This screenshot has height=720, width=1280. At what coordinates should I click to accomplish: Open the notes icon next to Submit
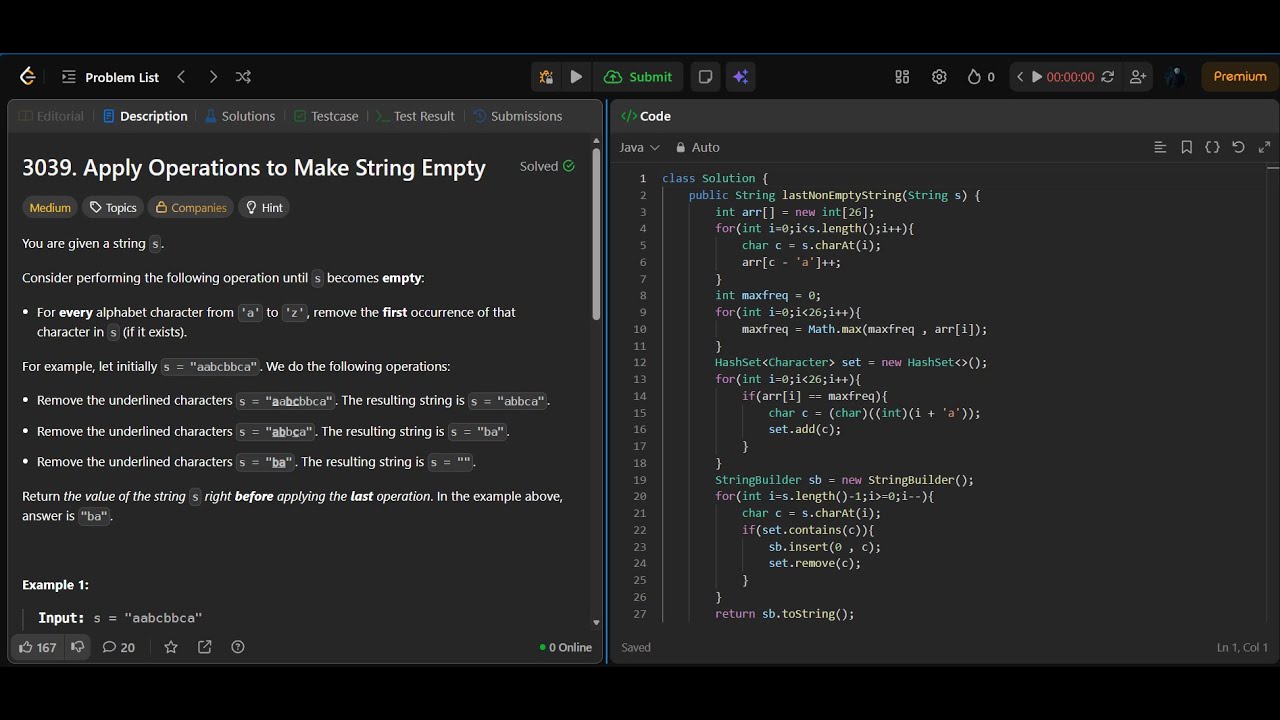[705, 77]
